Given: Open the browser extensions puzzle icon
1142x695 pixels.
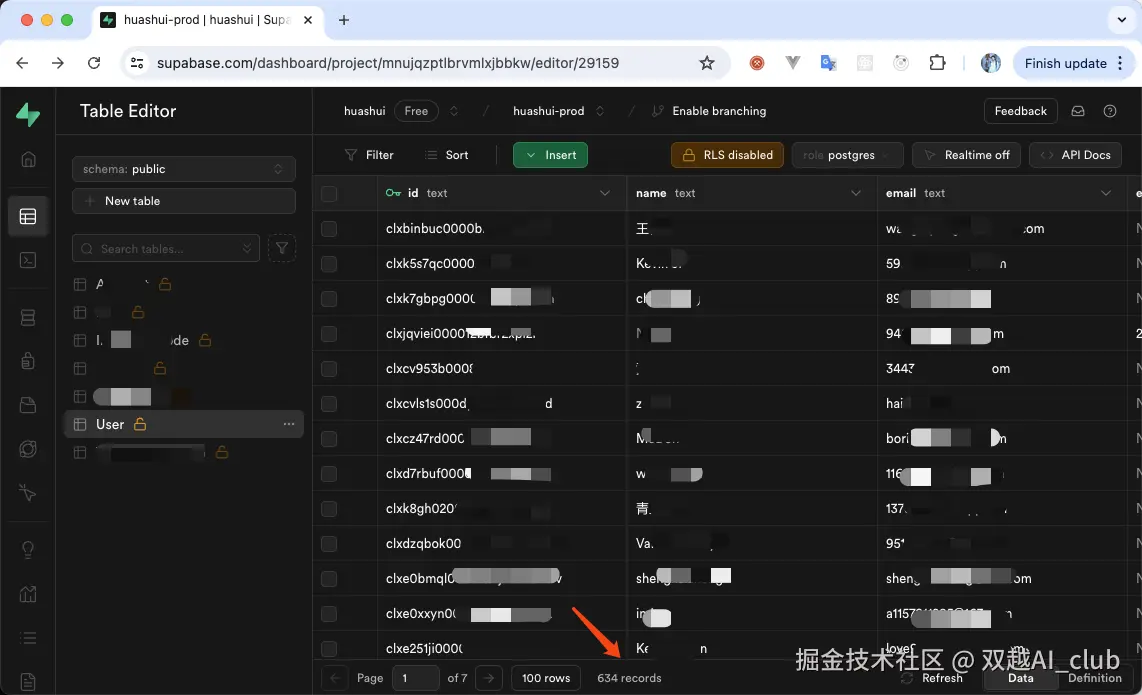Looking at the screenshot, I should pos(937,63).
